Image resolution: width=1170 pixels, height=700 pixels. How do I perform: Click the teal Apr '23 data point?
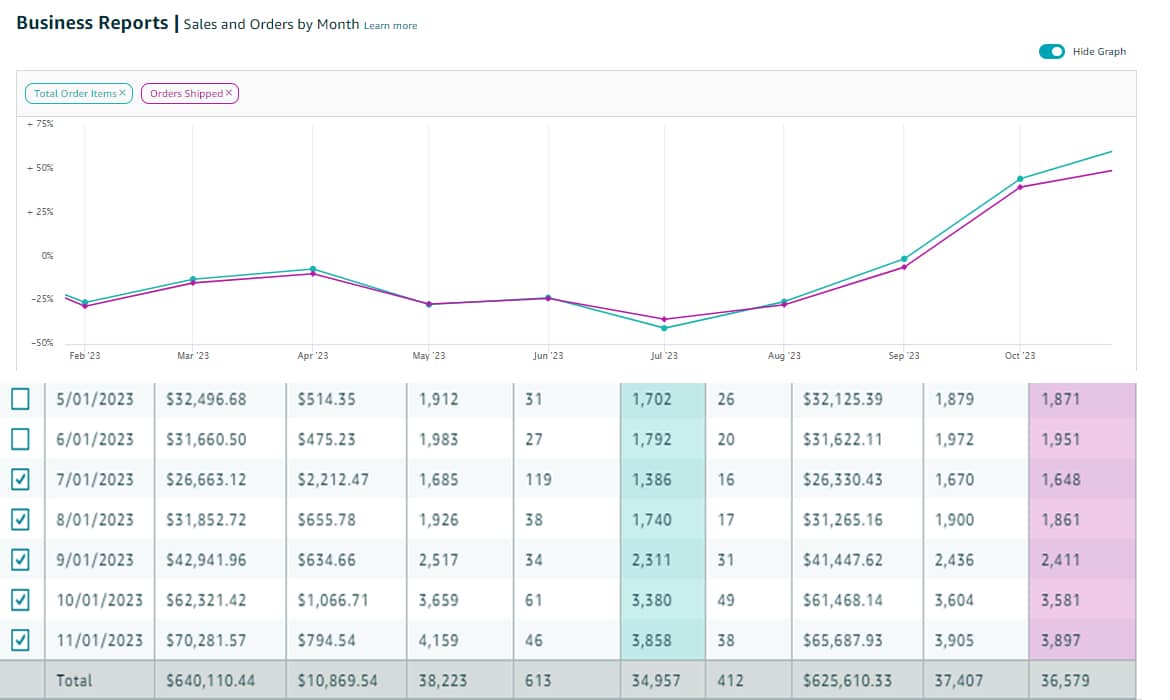click(313, 269)
